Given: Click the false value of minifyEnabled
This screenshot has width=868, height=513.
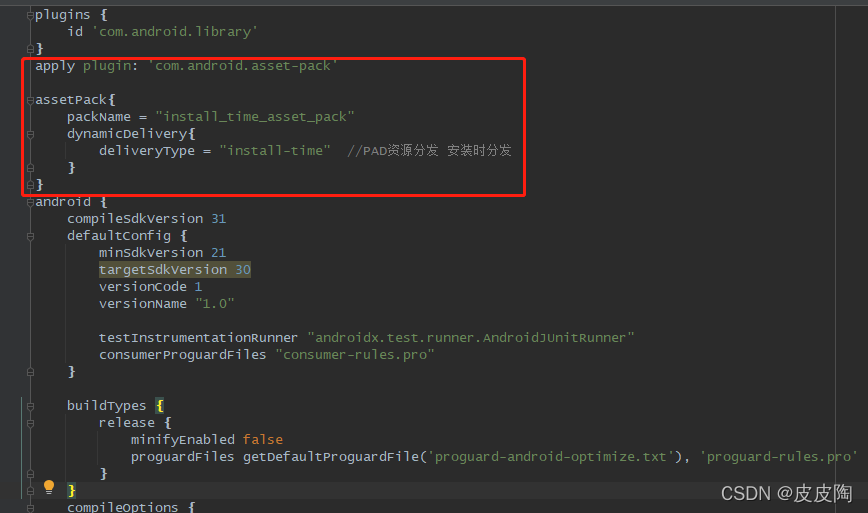Looking at the screenshot, I should click(263, 439).
